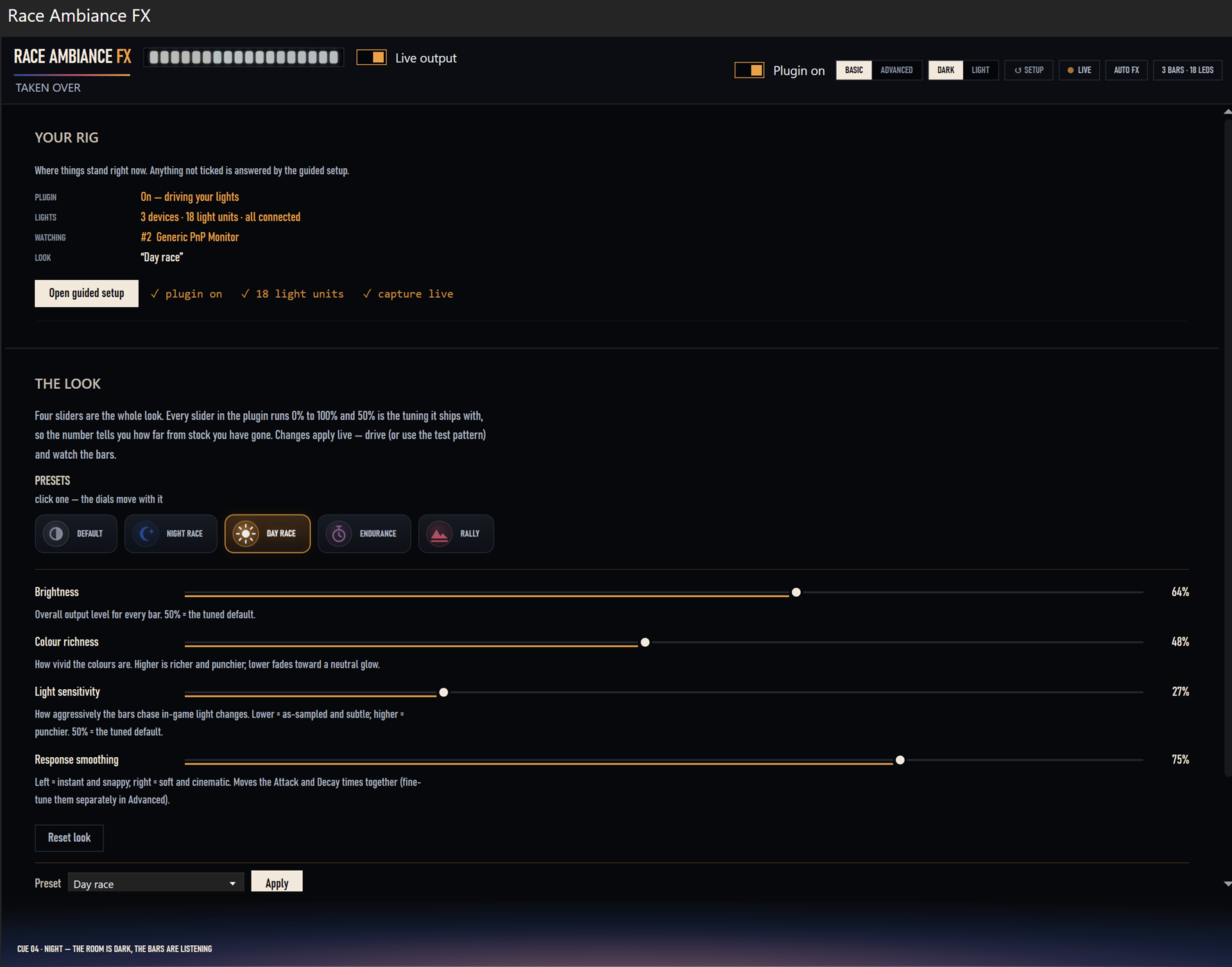Click the Colour richness 48% value
Image resolution: width=1232 pixels, height=967 pixels.
(x=1180, y=641)
